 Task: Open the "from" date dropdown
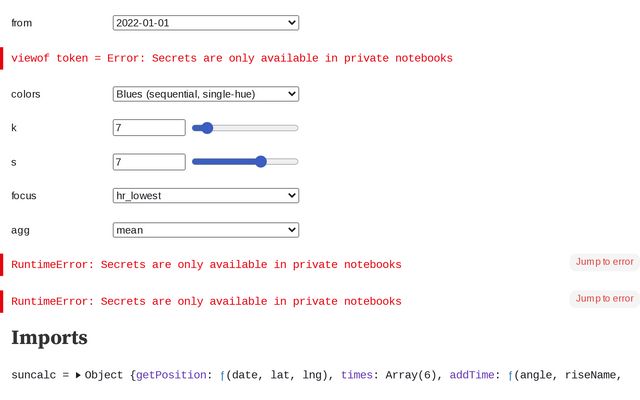point(206,23)
